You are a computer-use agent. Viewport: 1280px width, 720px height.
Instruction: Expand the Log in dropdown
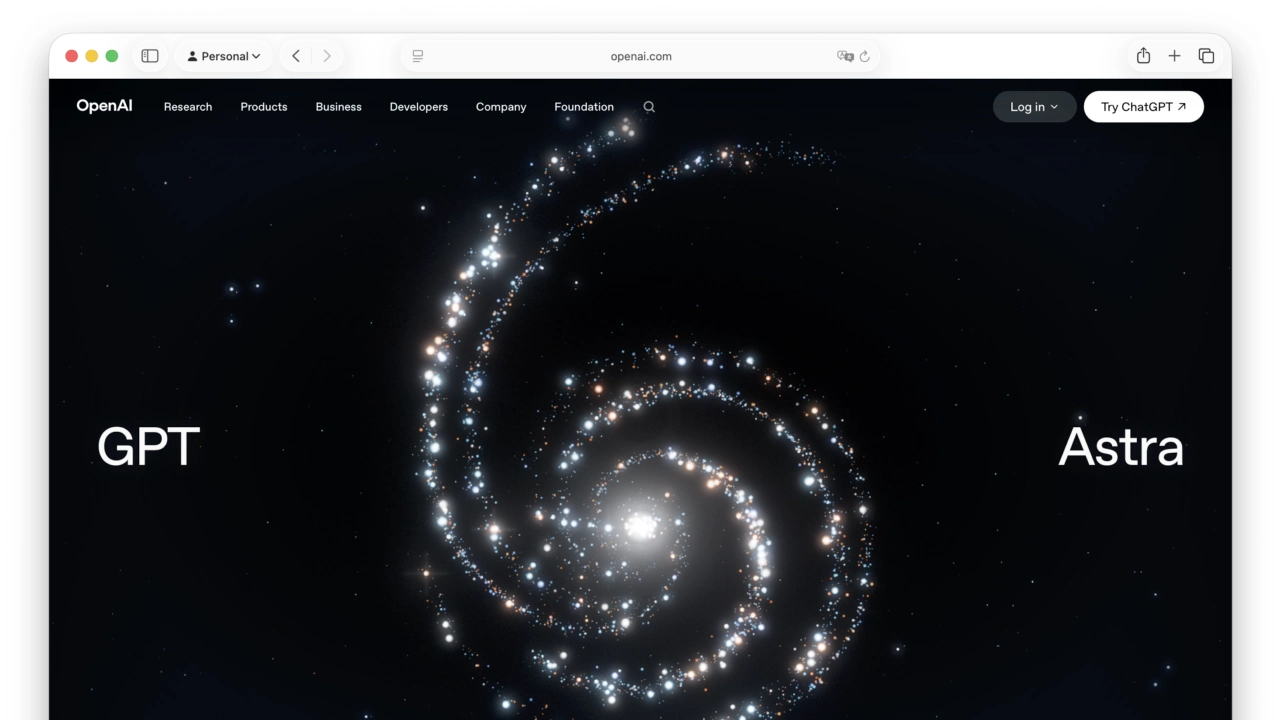click(x=1035, y=107)
